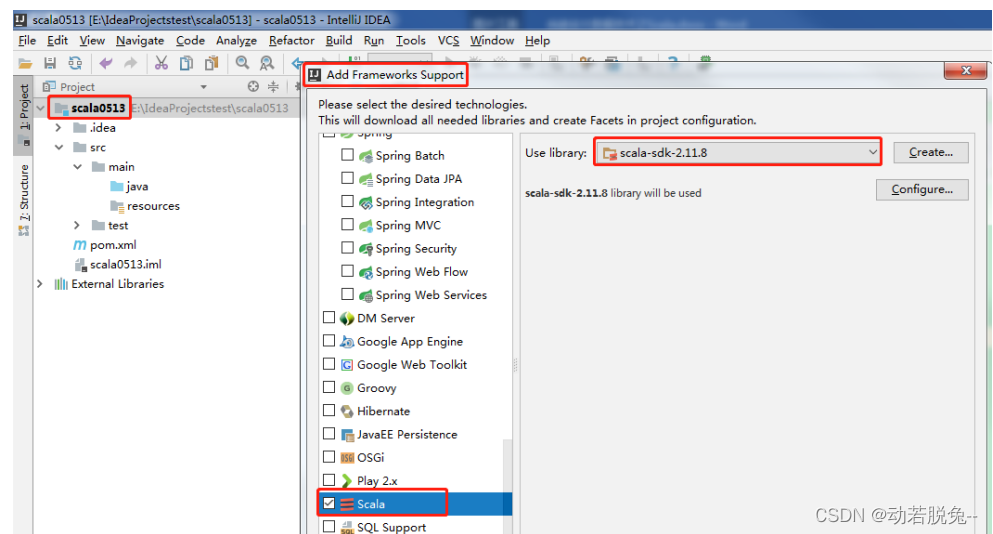Screen dimensions: 993x534
Task: Click the Undo arrow icon
Action: coord(106,63)
